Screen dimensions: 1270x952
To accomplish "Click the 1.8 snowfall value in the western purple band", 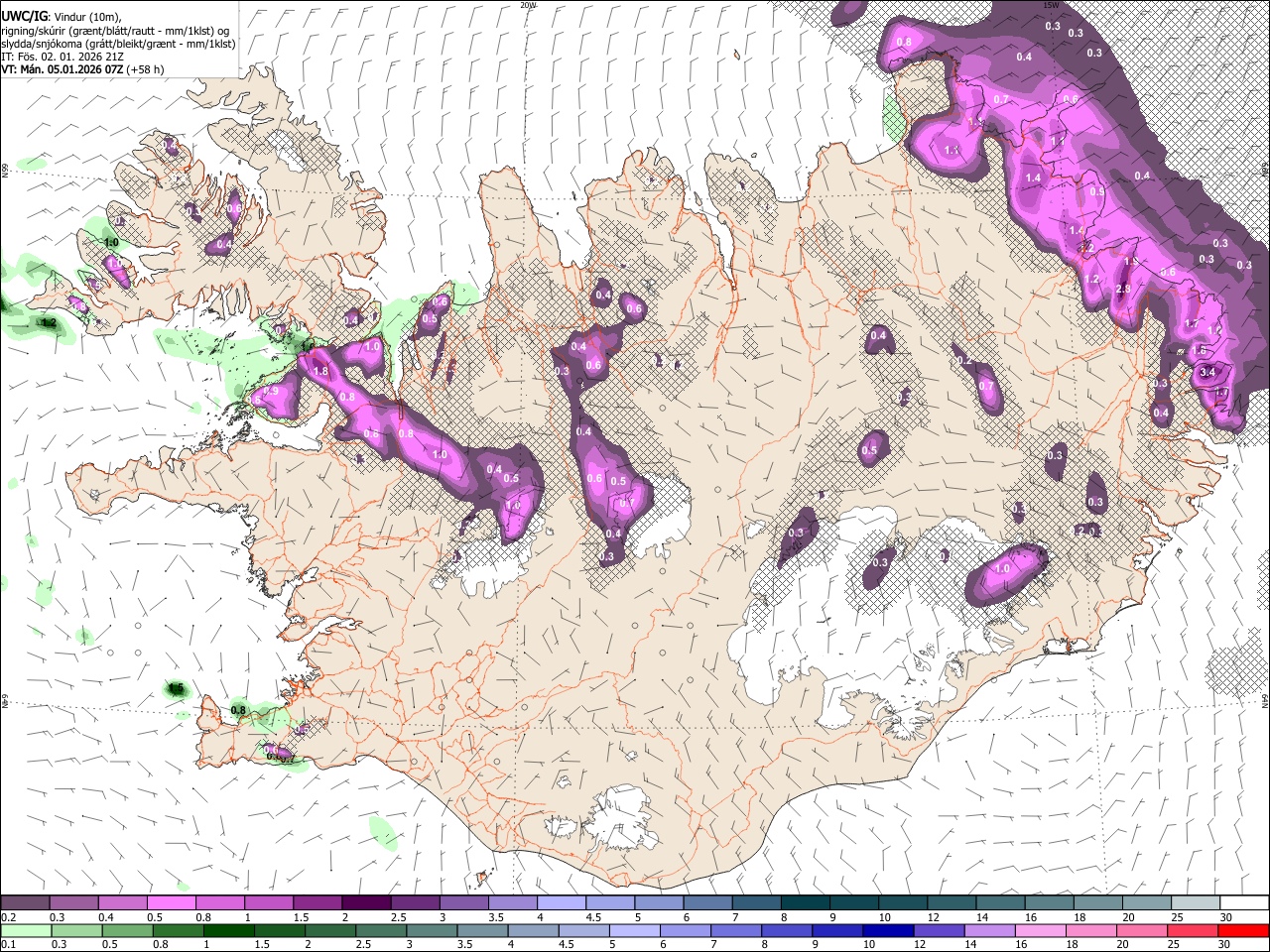I will (x=320, y=371).
